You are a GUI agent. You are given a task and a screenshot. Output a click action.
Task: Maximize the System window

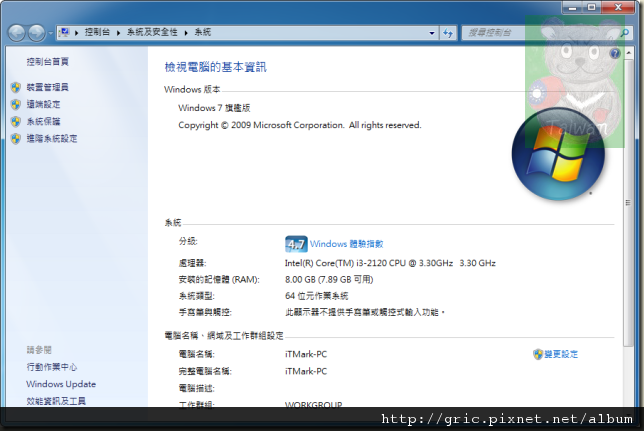click(591, 7)
